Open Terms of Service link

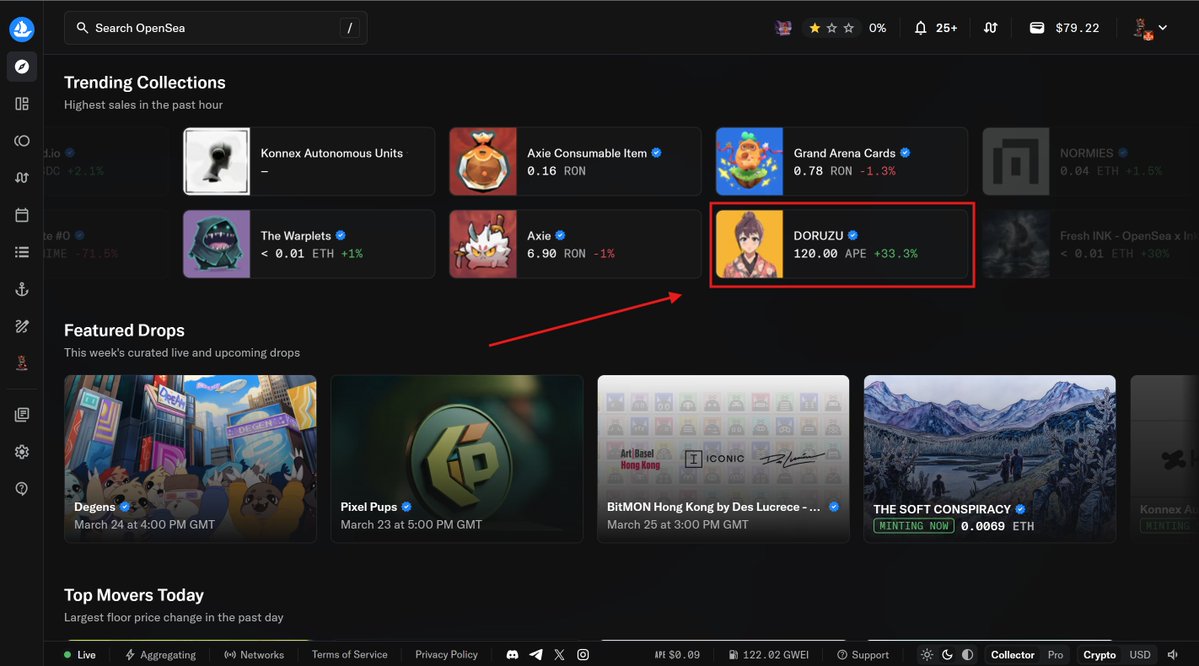[x=349, y=655]
